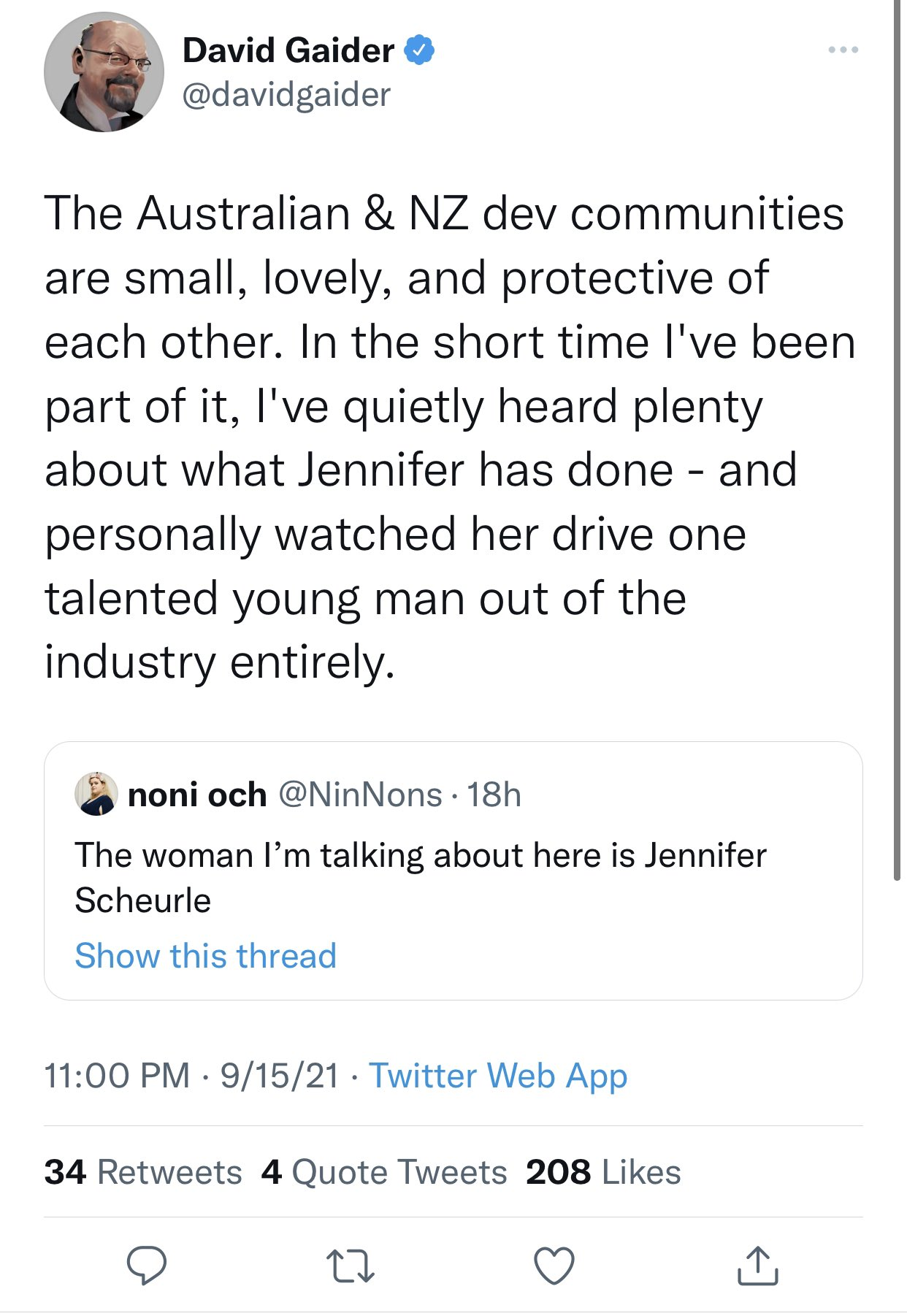Viewport: 907px width, 1316px height.
Task: Click the David Gaider display name
Action: (288, 50)
